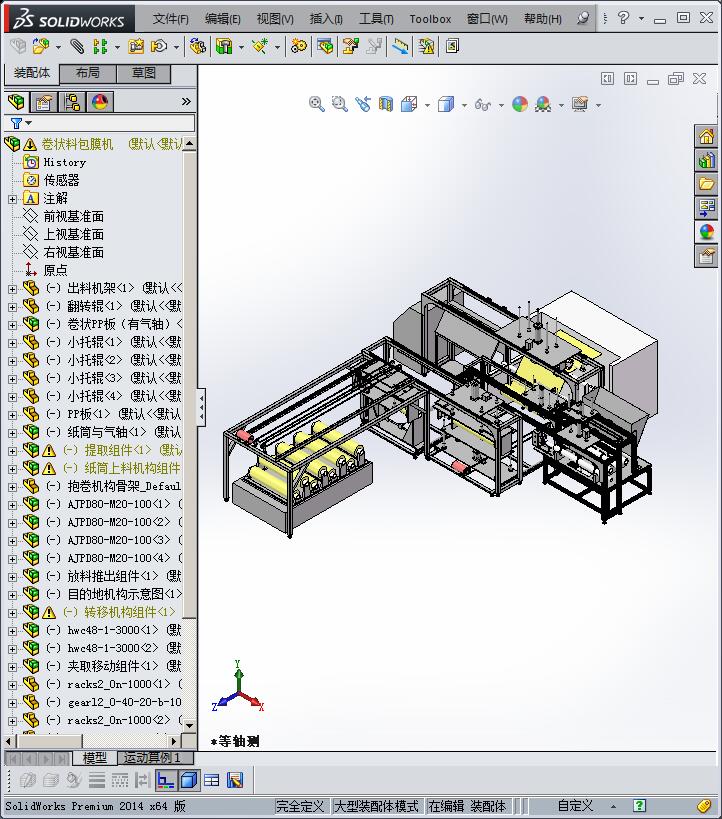Click the Zoom to Area icon

pos(340,104)
